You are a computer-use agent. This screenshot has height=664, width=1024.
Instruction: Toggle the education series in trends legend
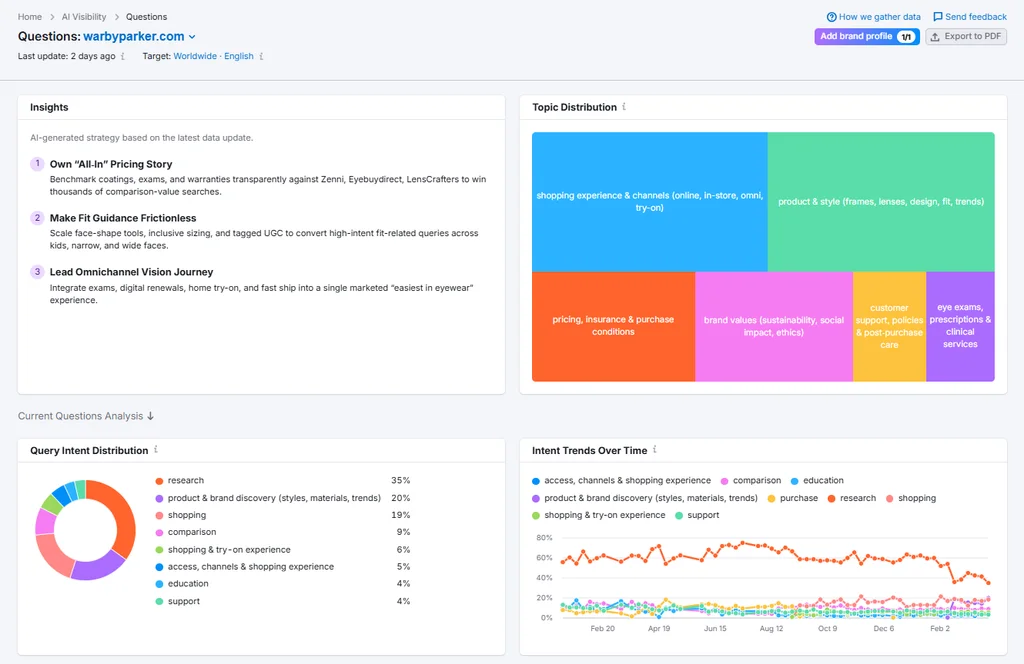pyautogui.click(x=817, y=481)
